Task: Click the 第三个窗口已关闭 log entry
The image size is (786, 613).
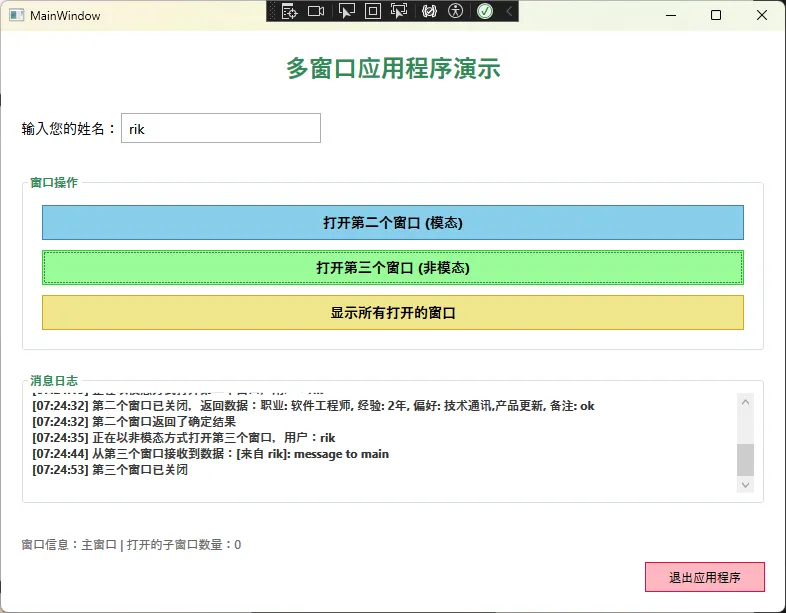Action: [110, 470]
